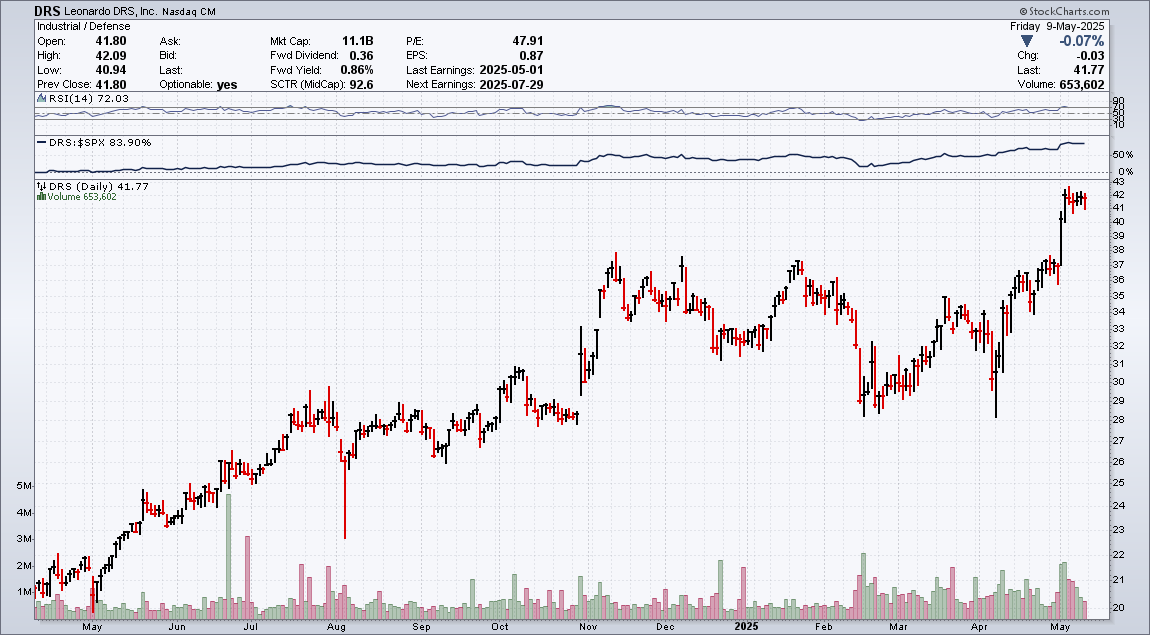Click the 2025 year marker on time axis
The width and height of the screenshot is (1150, 635).
[744, 627]
